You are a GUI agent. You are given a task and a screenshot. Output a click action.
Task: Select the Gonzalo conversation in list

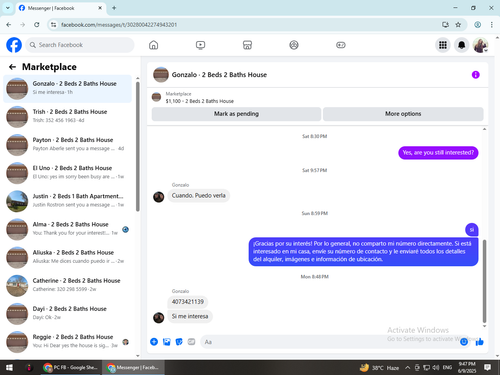[68, 88]
